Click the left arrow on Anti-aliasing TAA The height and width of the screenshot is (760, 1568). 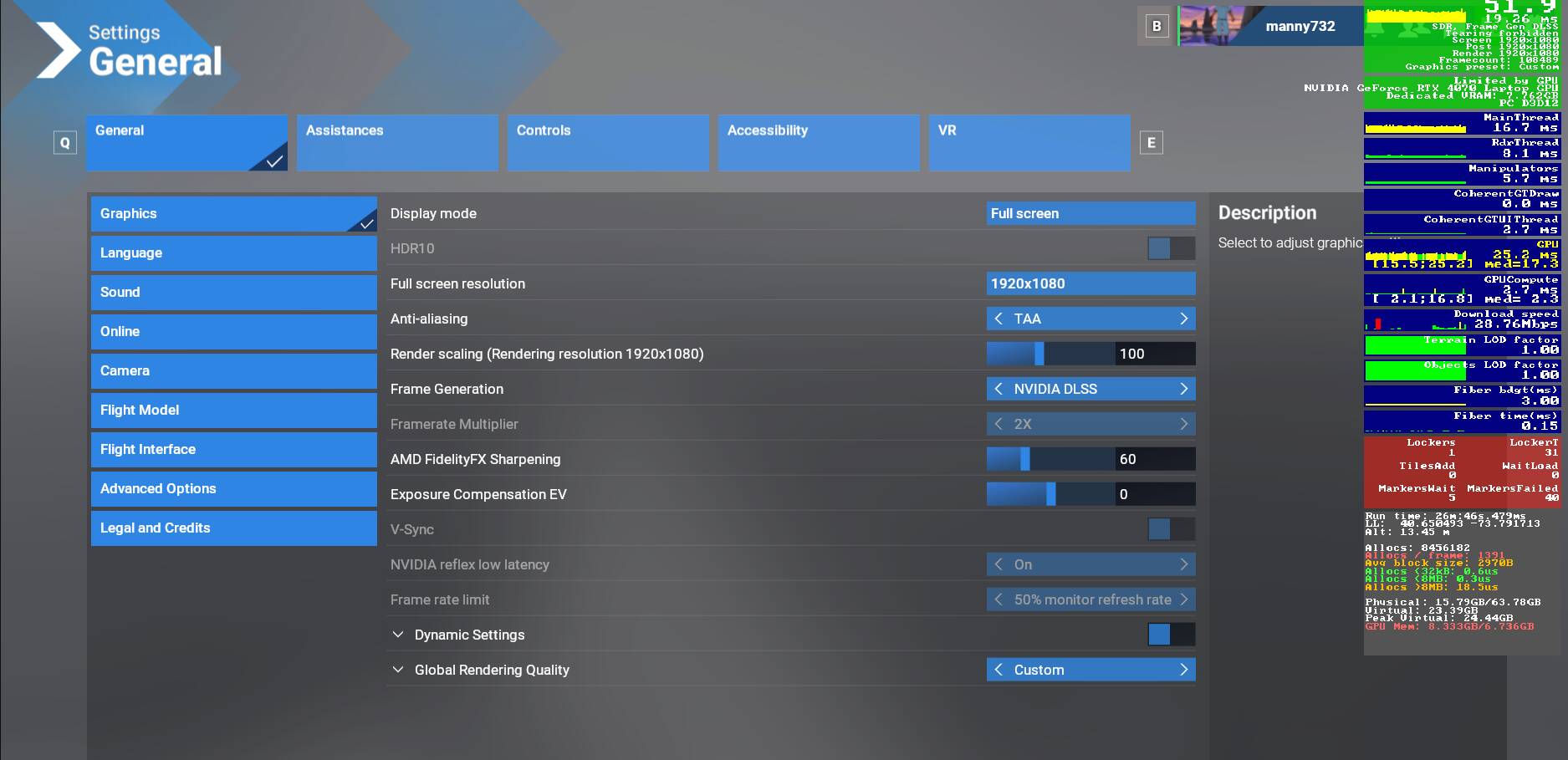[999, 319]
